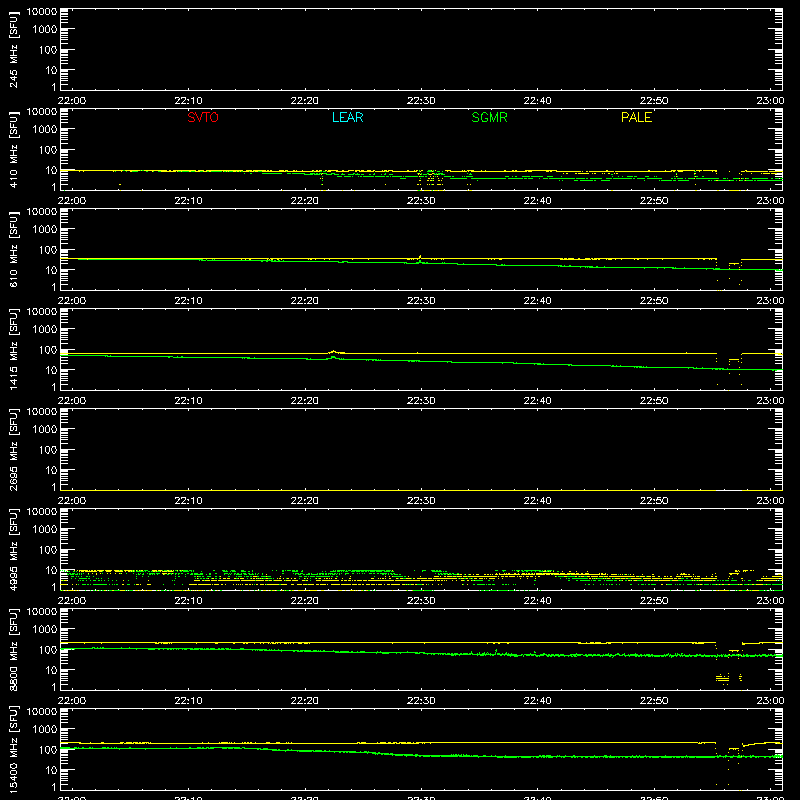Viewport: 800px width, 800px height.
Task: Click 22:30 under the 610 MHz panel
Action: (x=421, y=301)
